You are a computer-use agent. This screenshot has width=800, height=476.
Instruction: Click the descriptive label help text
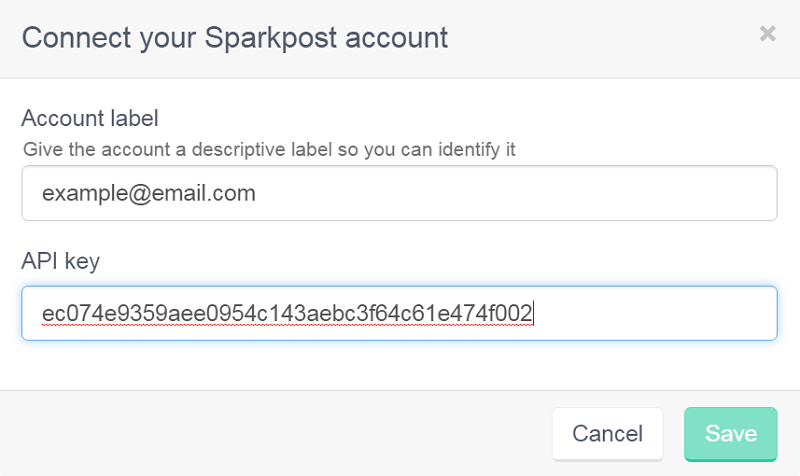[x=269, y=149]
